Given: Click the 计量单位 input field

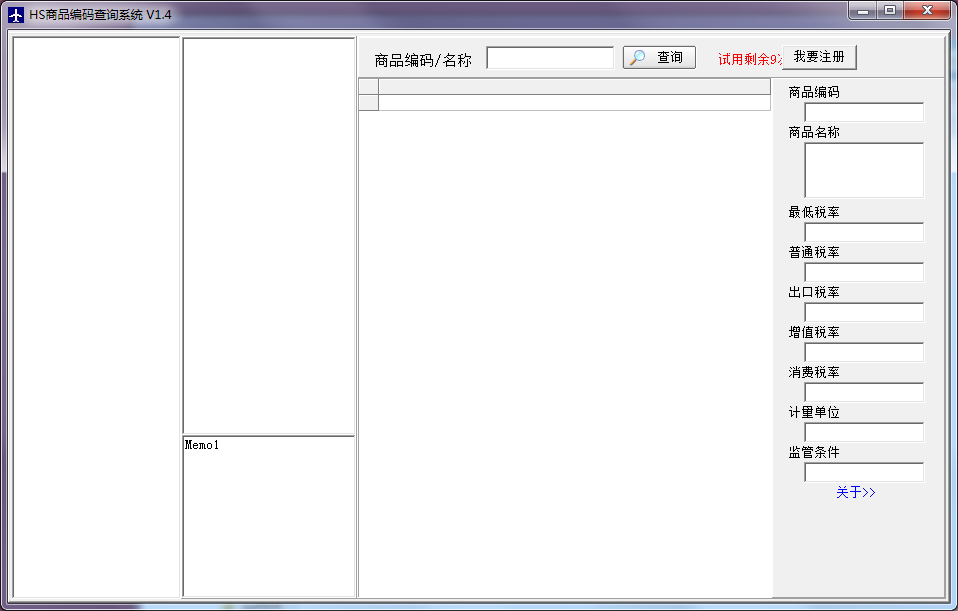Looking at the screenshot, I should [863, 432].
